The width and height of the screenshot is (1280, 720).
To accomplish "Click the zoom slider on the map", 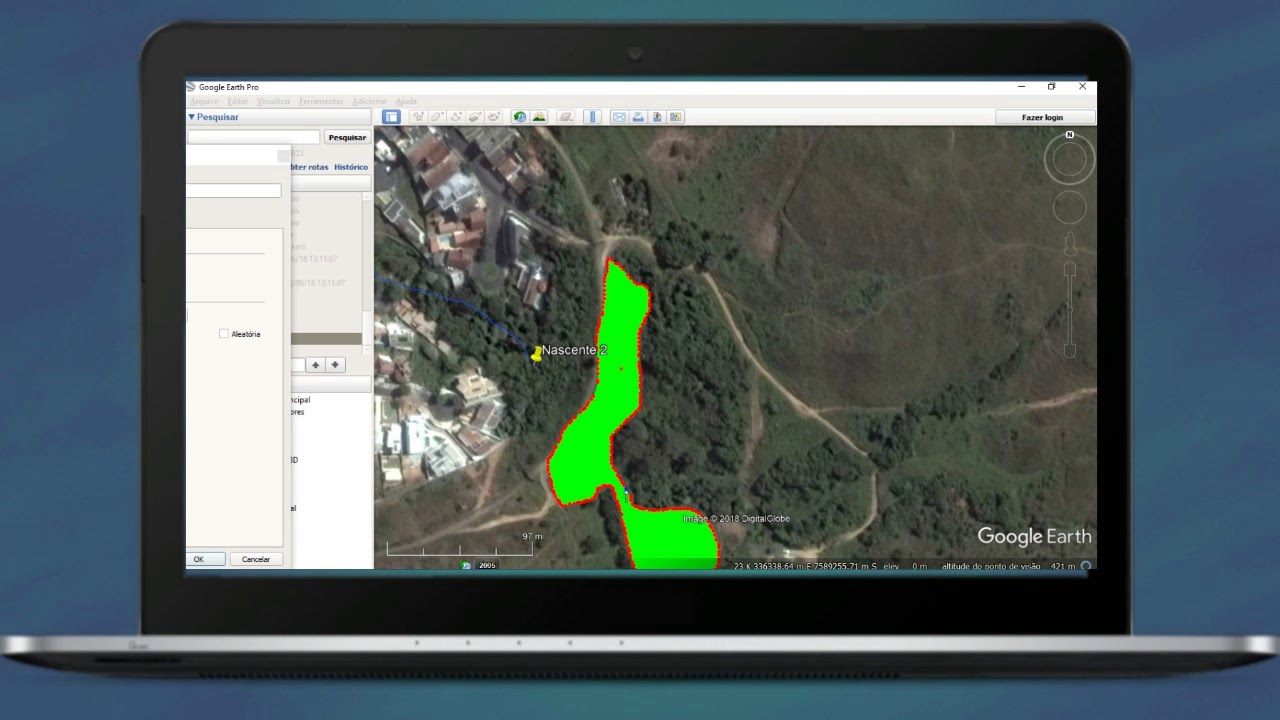I will [1069, 312].
